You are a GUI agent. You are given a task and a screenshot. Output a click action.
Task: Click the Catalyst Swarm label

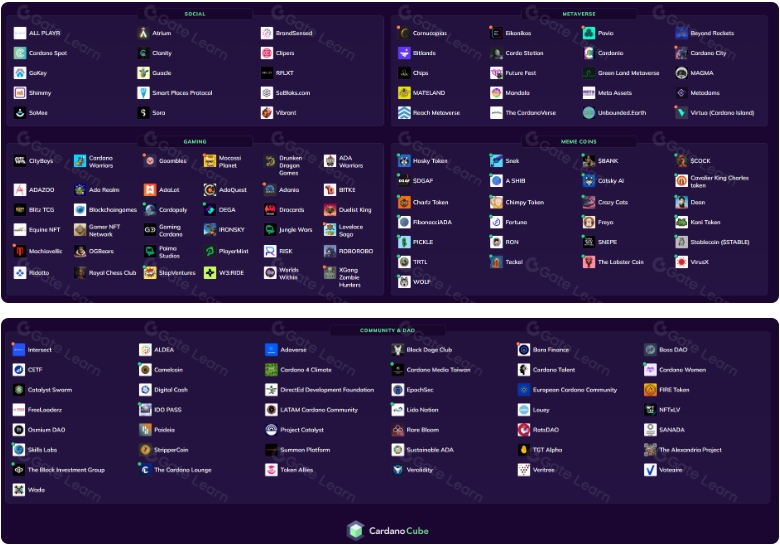(50, 390)
